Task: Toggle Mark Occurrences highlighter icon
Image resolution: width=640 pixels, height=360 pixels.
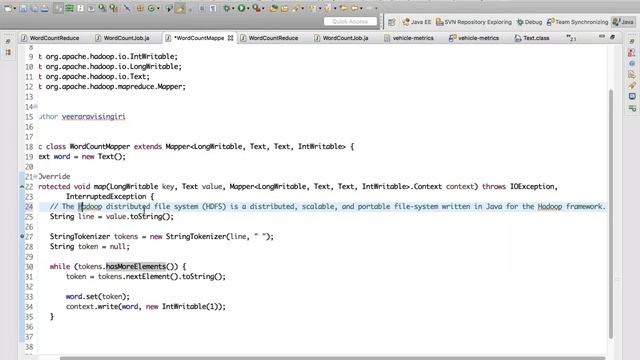Action: point(180,8)
